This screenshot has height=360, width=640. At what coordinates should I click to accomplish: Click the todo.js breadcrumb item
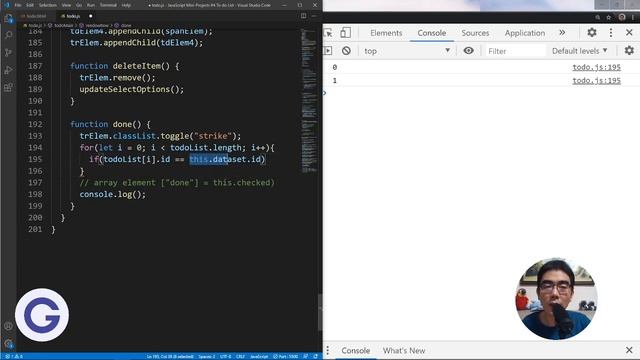coord(32,25)
